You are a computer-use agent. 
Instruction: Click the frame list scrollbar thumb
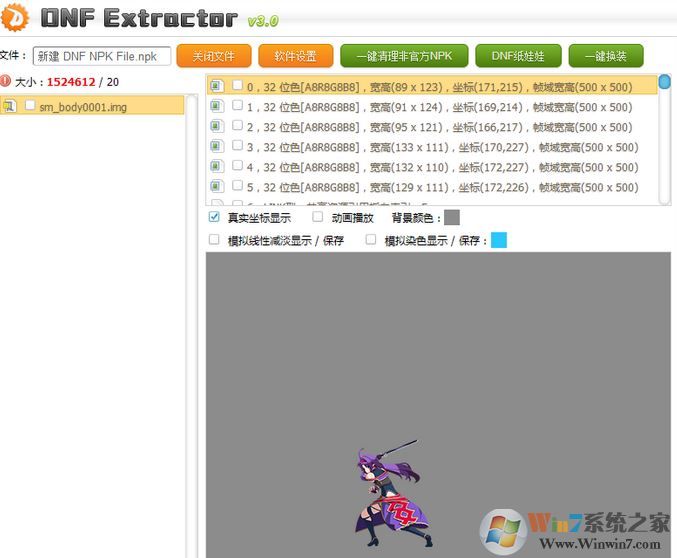point(664,82)
